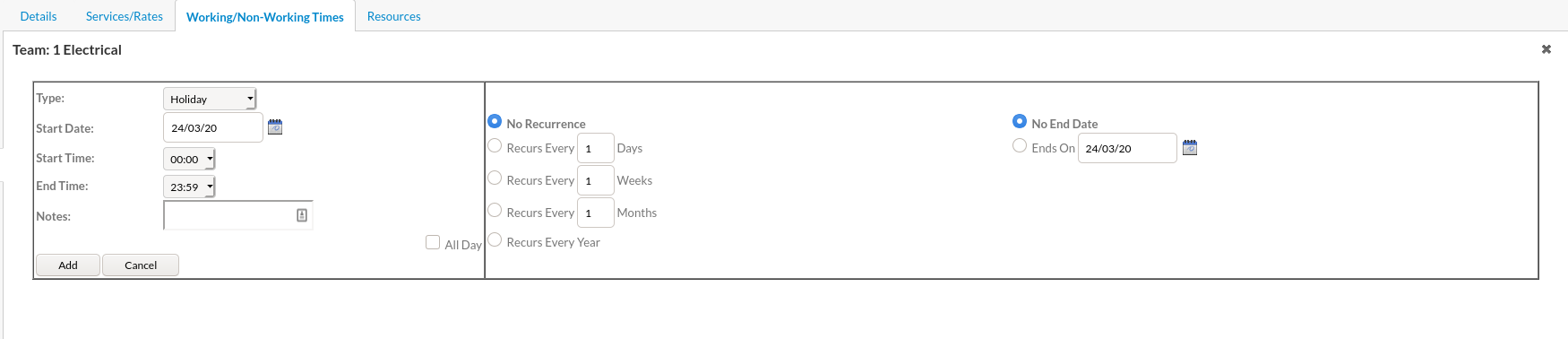
Task: Tick the All Day checkbox
Action: [x=433, y=242]
